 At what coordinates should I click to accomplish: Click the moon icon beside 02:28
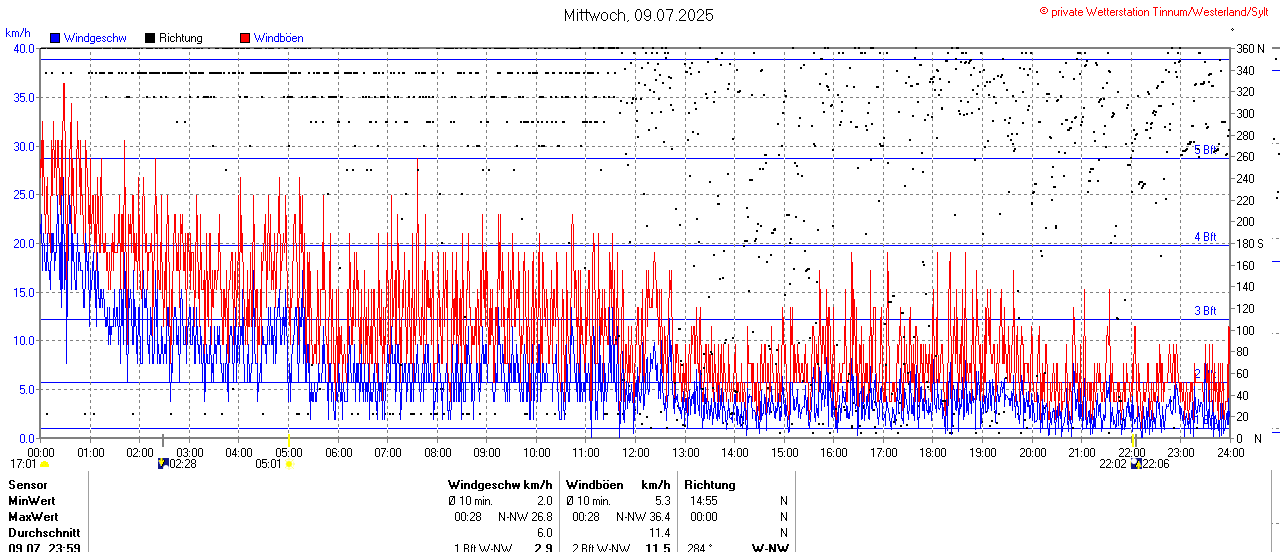tap(163, 463)
